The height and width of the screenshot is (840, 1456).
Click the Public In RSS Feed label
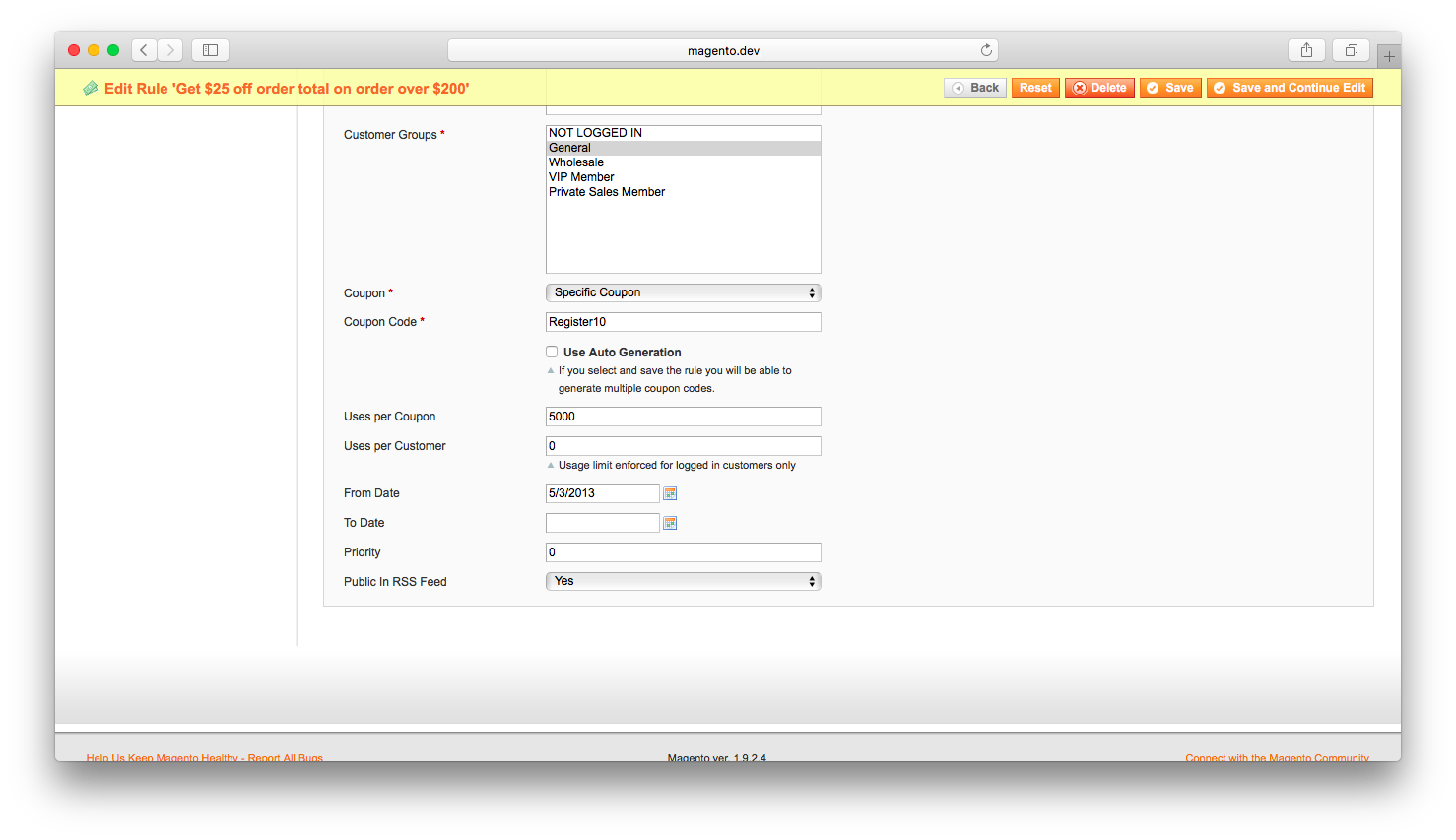click(x=395, y=582)
